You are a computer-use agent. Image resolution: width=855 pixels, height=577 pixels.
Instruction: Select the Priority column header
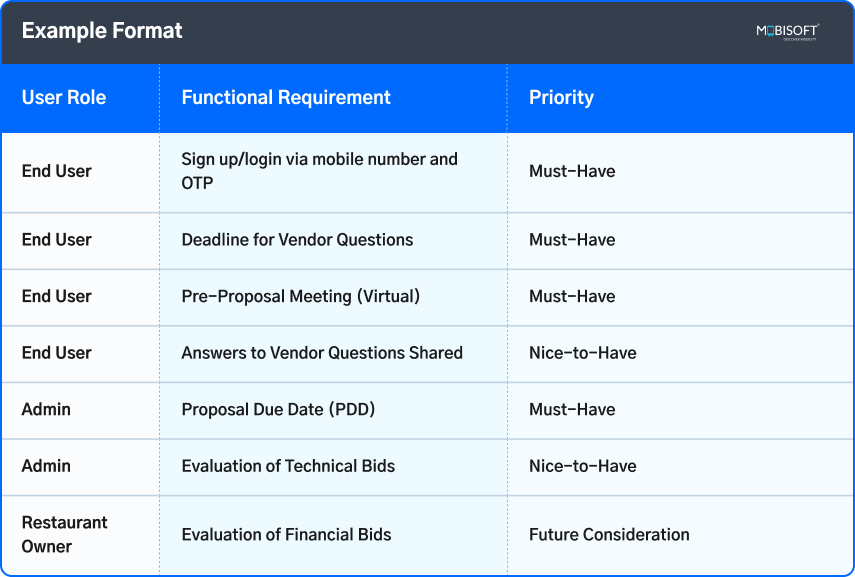click(561, 98)
